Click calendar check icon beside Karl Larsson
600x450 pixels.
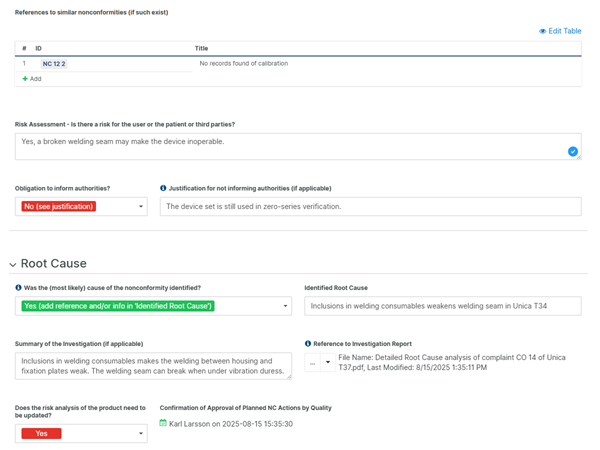164,424
